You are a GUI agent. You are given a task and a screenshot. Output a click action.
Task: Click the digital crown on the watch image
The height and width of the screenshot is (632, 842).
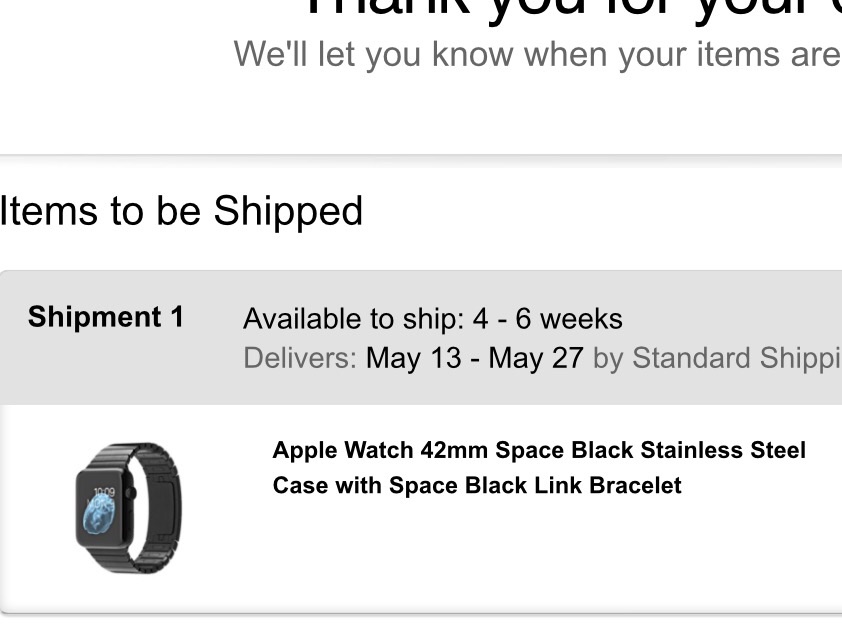click(130, 493)
